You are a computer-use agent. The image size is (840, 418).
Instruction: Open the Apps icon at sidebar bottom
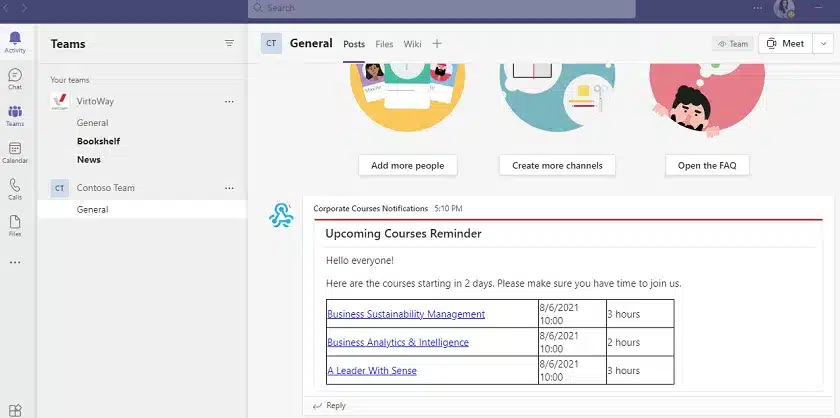15,410
